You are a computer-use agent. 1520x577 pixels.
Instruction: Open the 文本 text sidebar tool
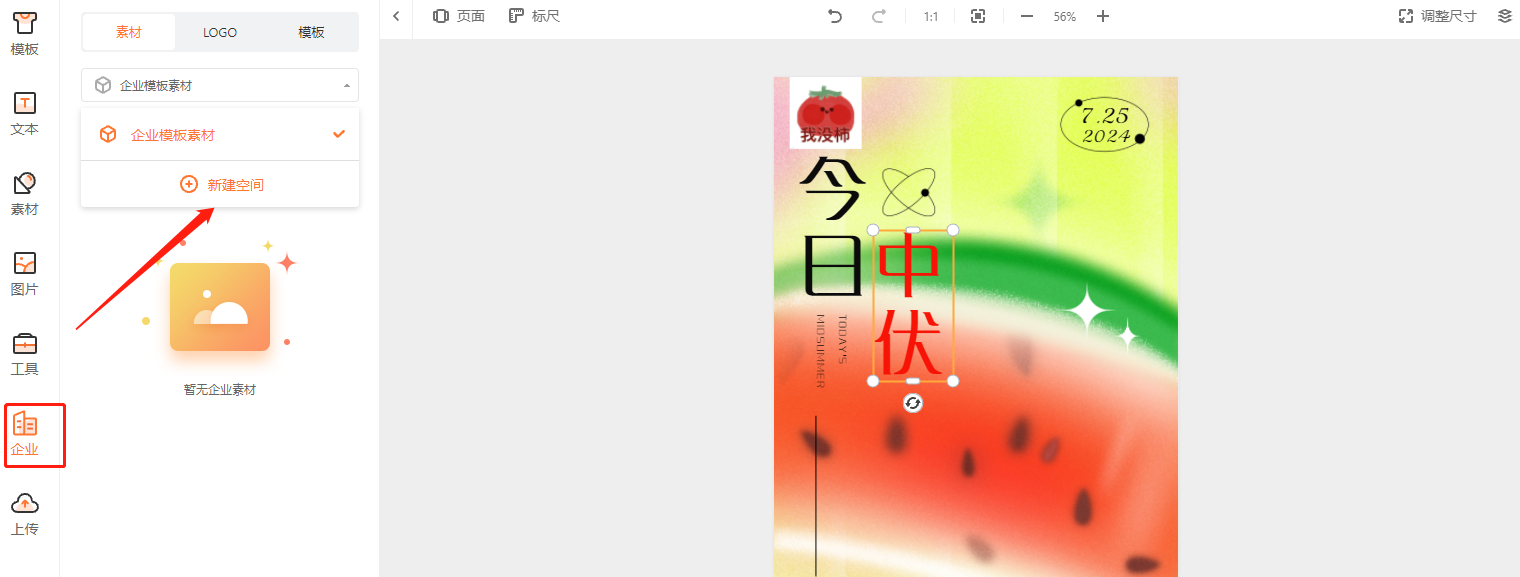(25, 114)
